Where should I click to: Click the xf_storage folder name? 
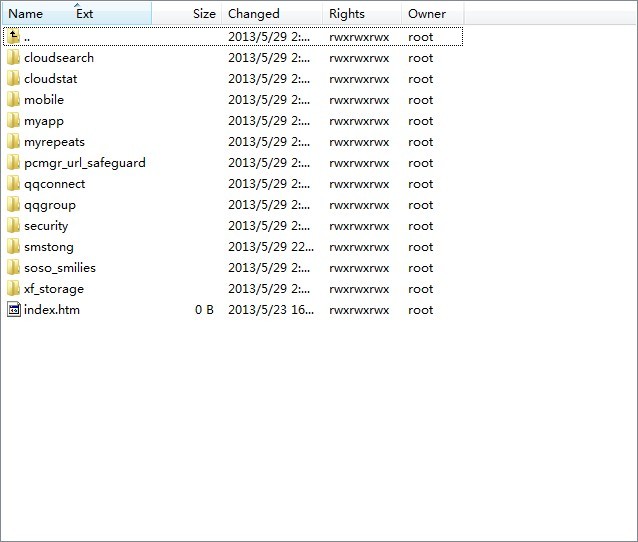coord(54,289)
